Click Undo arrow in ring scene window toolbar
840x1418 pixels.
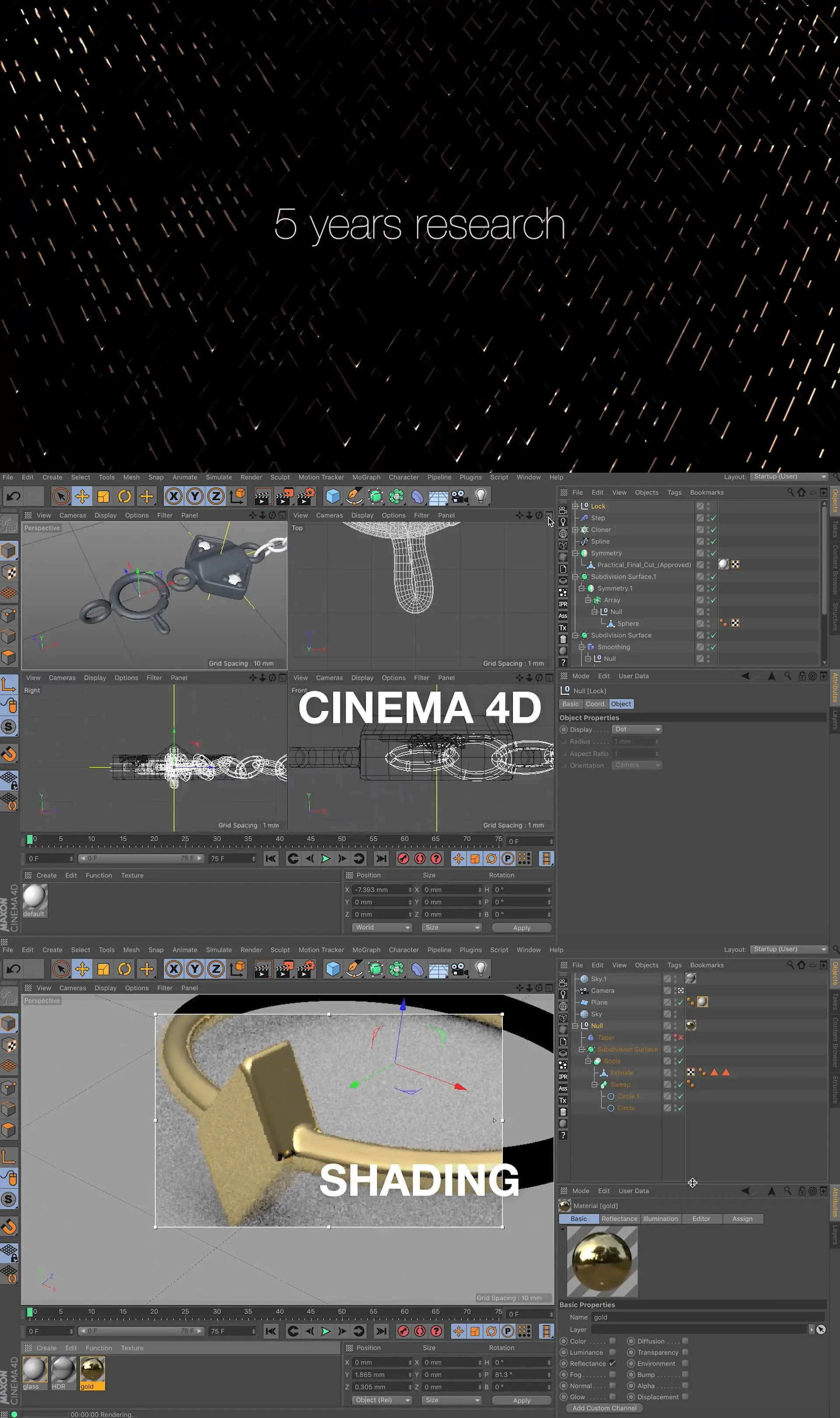point(14,969)
